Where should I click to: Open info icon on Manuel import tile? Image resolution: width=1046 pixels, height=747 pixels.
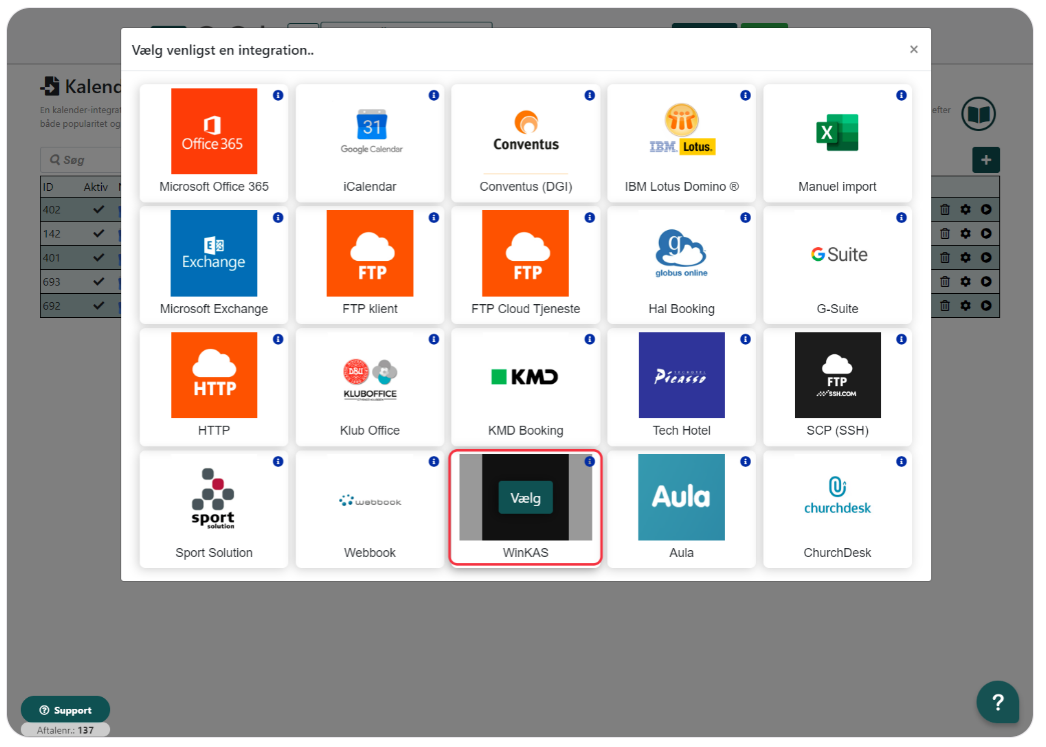point(901,95)
